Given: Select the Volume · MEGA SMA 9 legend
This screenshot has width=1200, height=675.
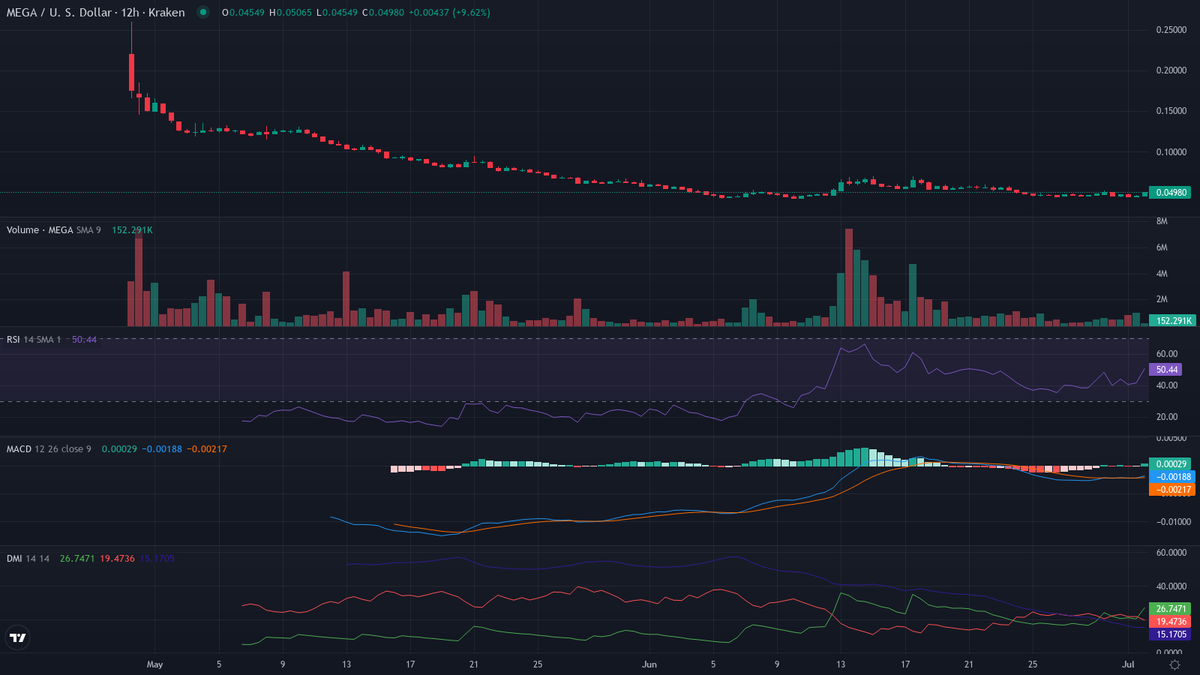Looking at the screenshot, I should pos(54,230).
